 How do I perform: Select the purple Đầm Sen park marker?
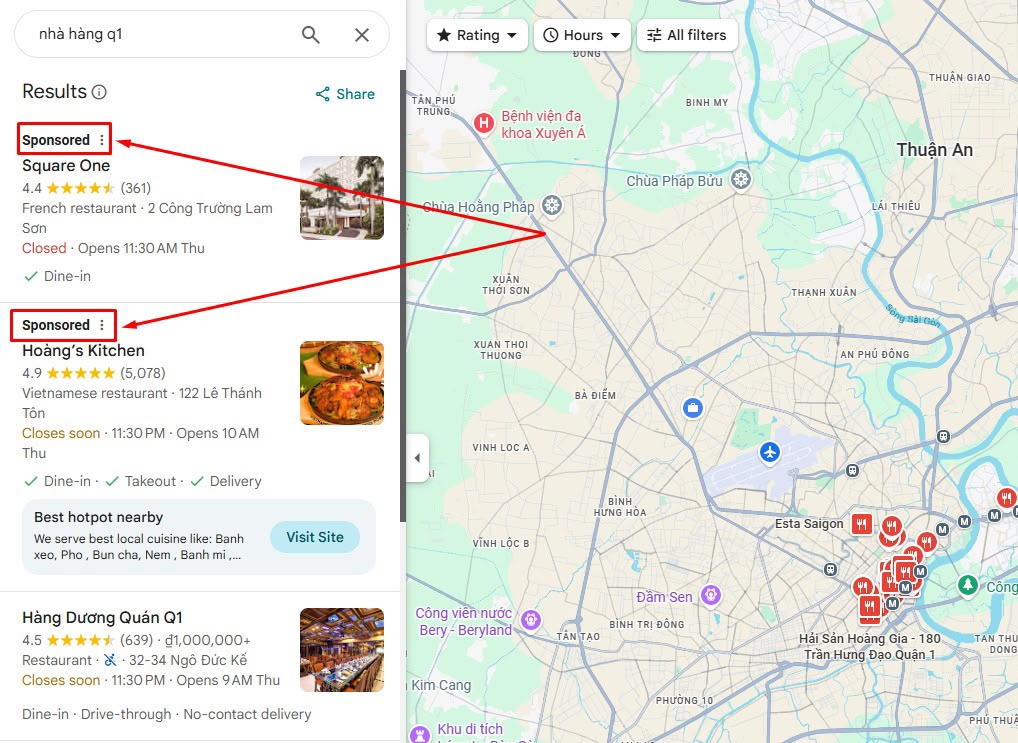point(709,595)
